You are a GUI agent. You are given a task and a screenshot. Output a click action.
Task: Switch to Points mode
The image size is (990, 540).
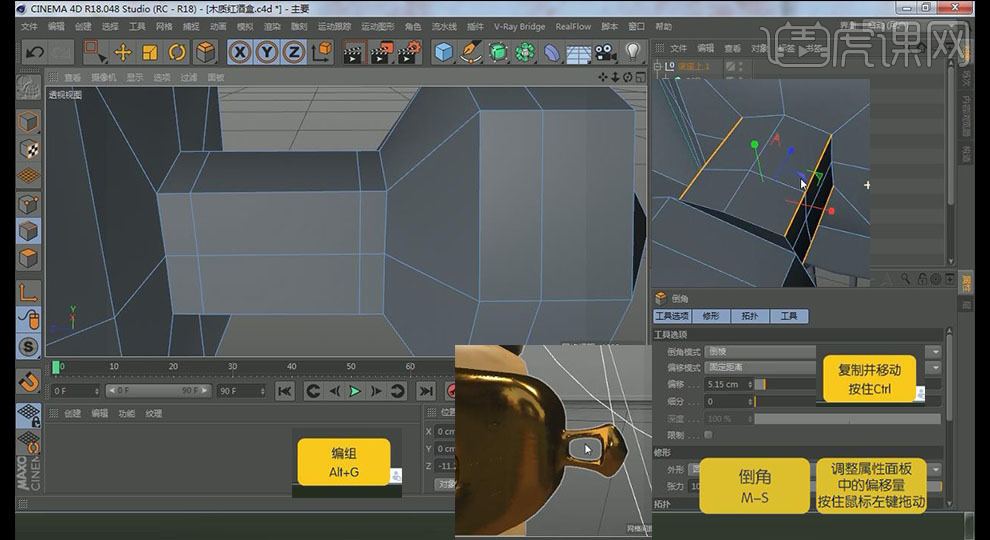pos(28,204)
